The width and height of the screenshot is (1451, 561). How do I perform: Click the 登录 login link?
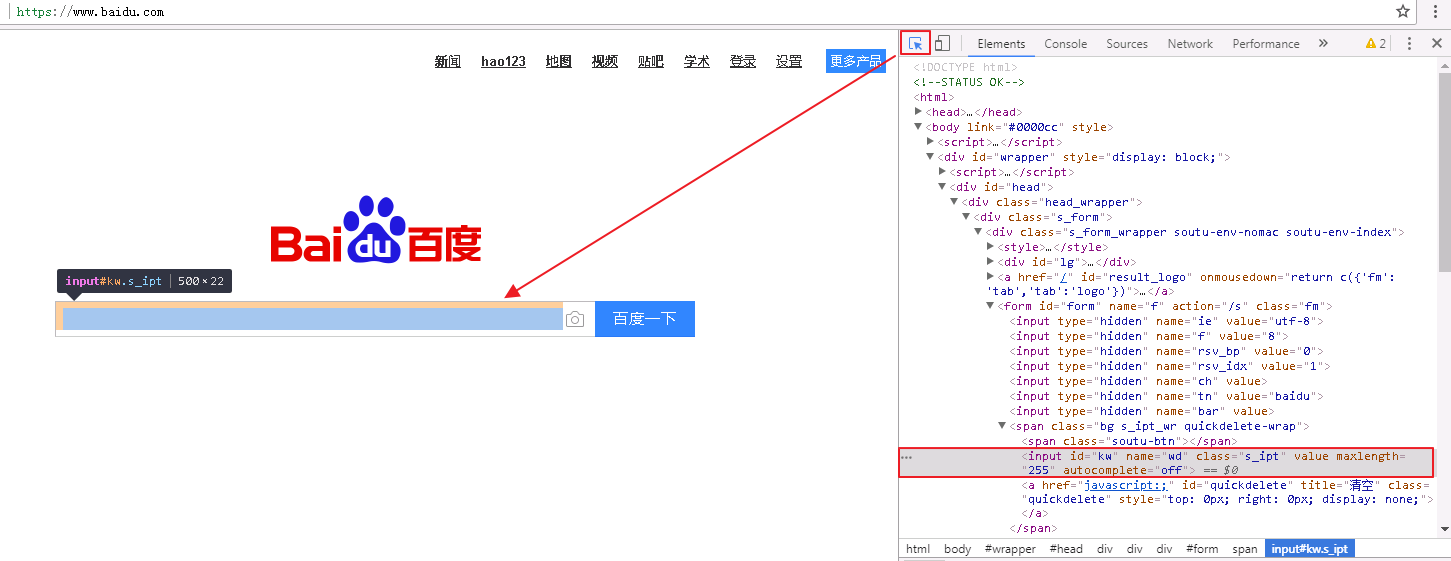[743, 61]
